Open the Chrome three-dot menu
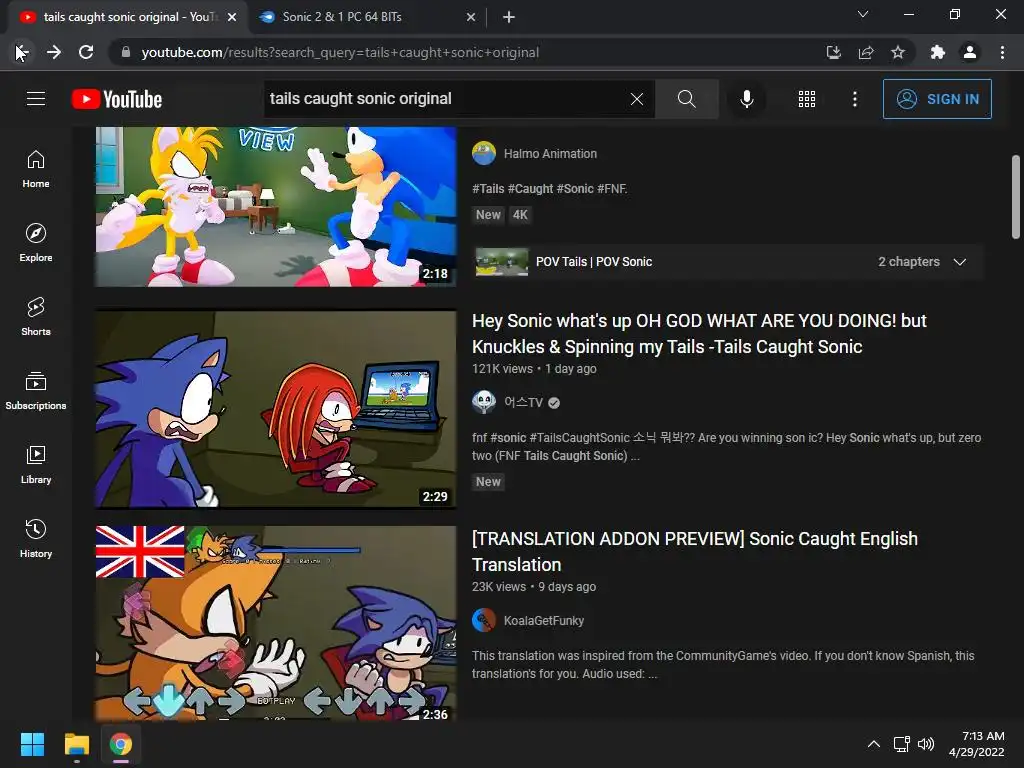Screen dimensions: 1024x768 [x=1002, y=52]
